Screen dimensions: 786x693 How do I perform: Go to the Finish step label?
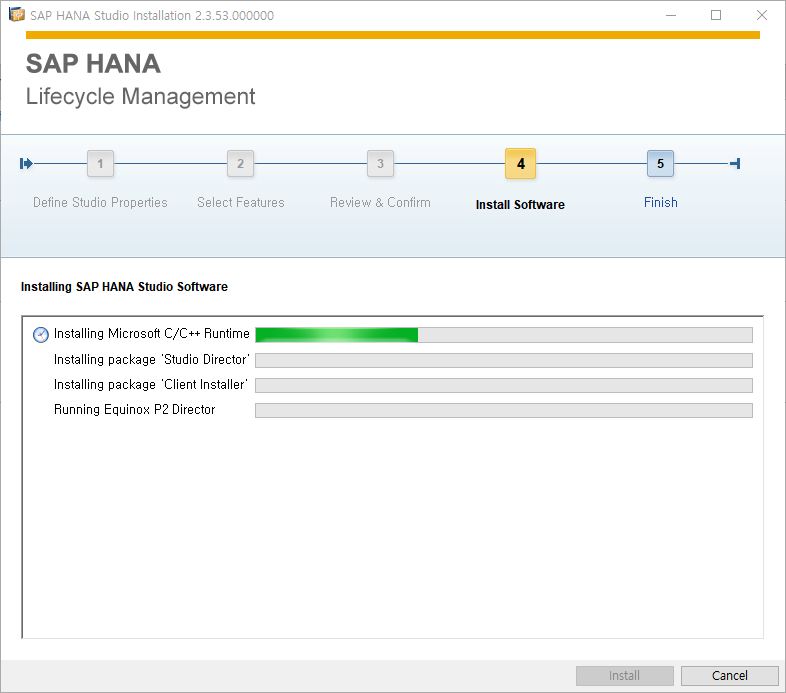coord(660,203)
